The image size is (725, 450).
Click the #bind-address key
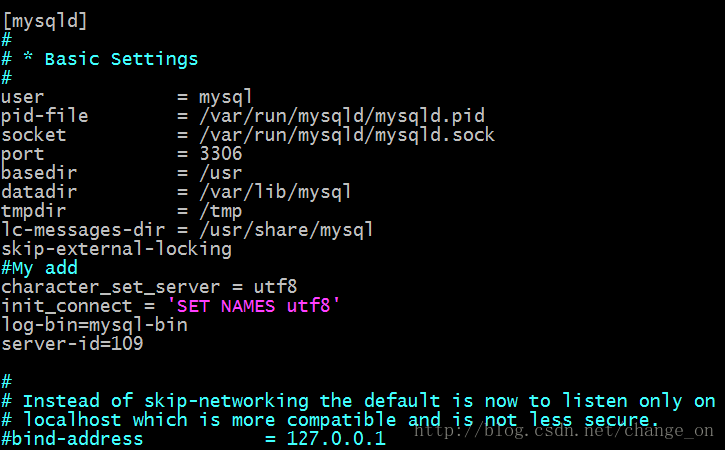tap(73, 438)
